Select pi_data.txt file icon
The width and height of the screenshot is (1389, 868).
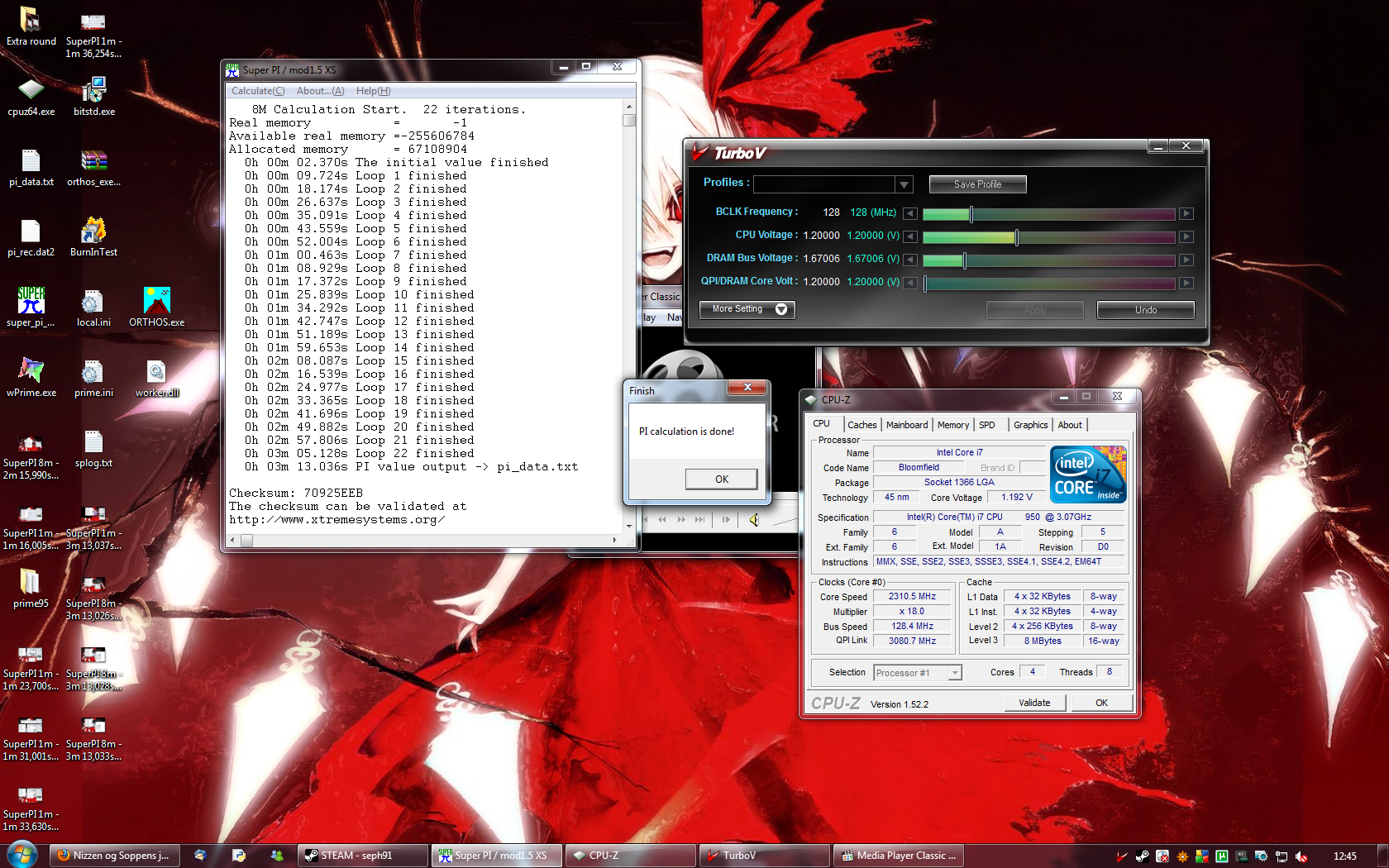(x=31, y=167)
